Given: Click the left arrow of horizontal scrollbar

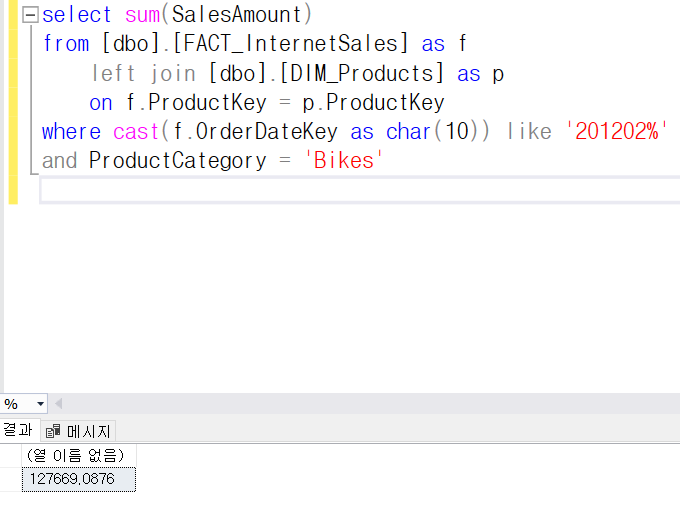Looking at the screenshot, I should 59,404.
